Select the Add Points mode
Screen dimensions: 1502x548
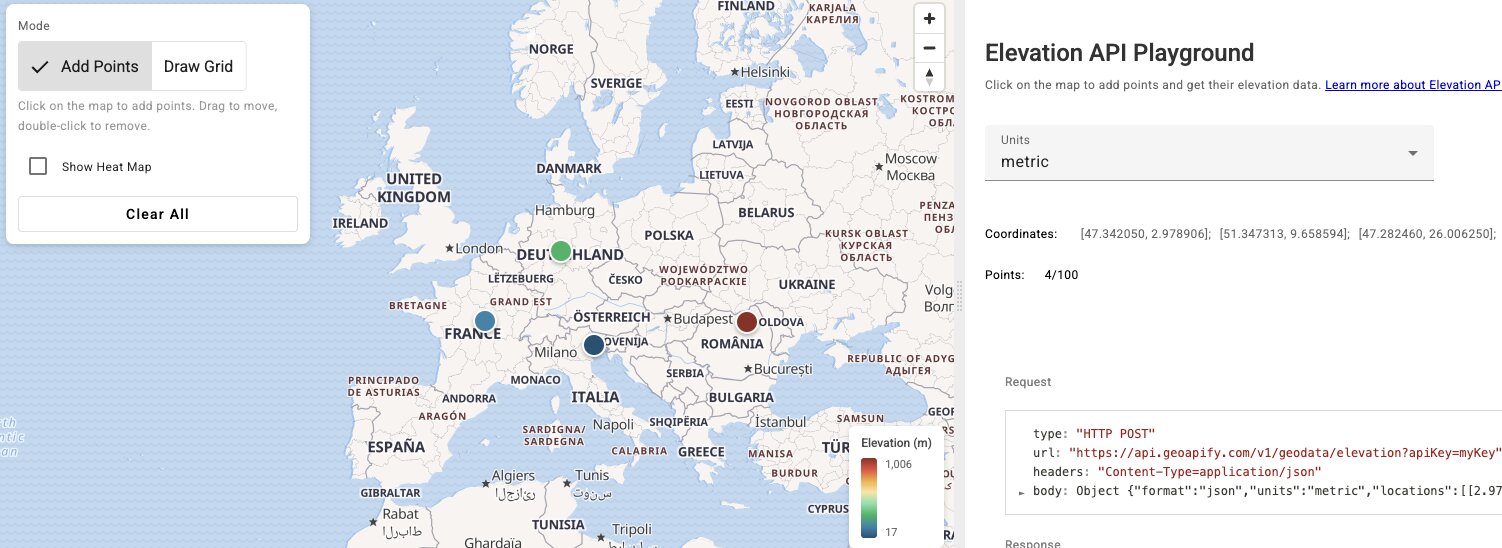tap(85, 67)
